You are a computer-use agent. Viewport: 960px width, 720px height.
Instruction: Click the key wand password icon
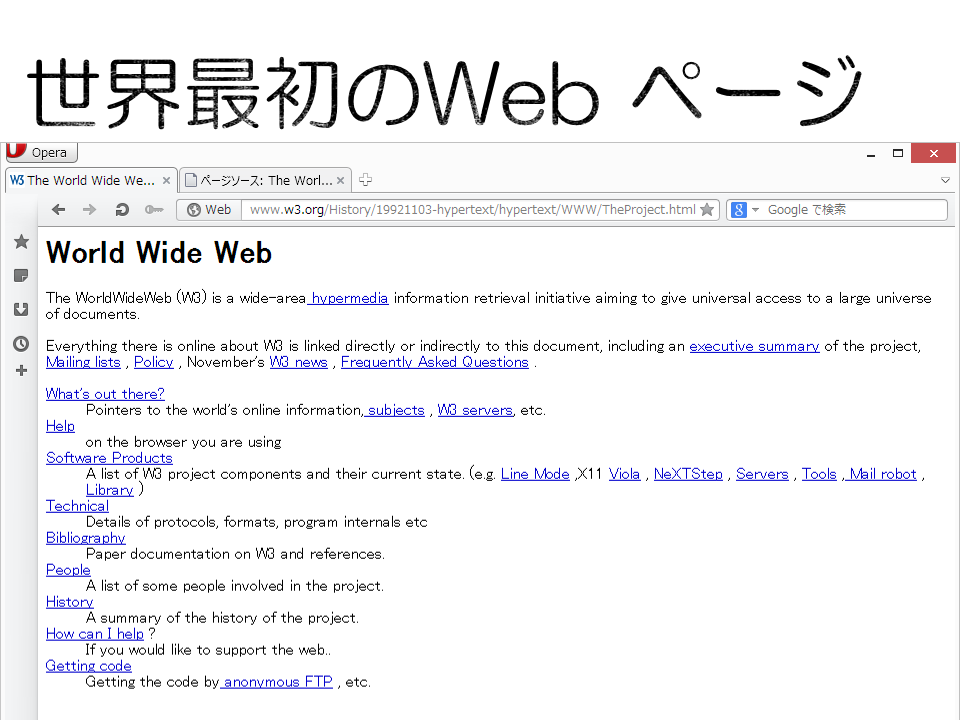154,210
